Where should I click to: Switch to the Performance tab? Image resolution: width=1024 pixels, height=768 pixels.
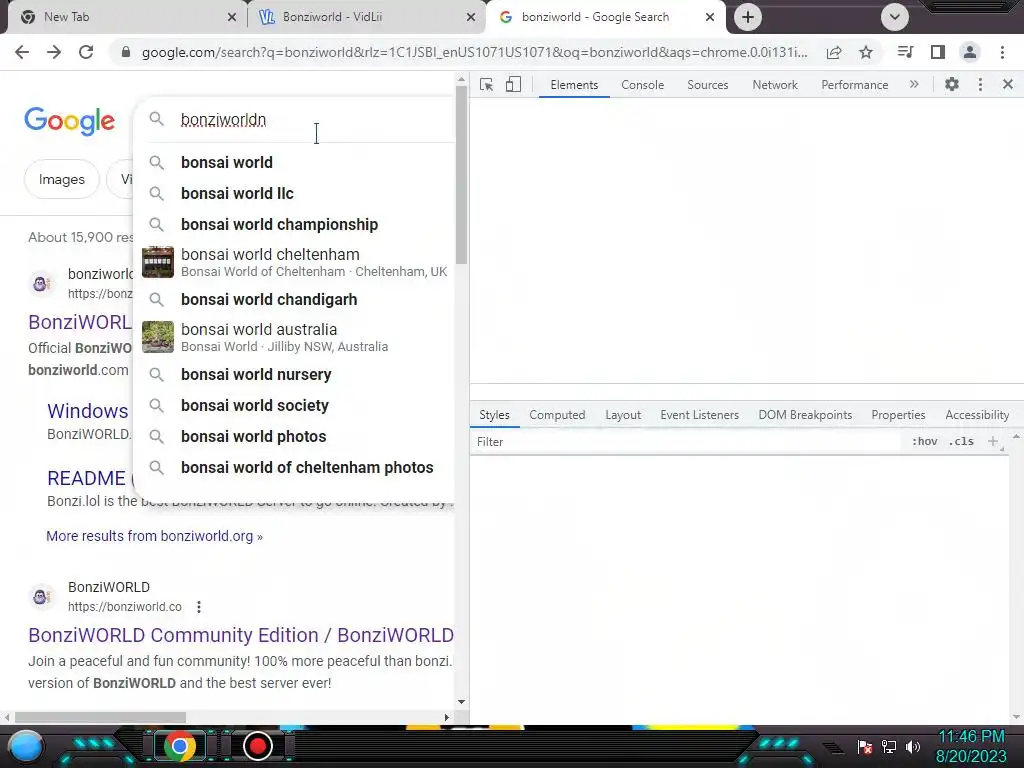854,85
